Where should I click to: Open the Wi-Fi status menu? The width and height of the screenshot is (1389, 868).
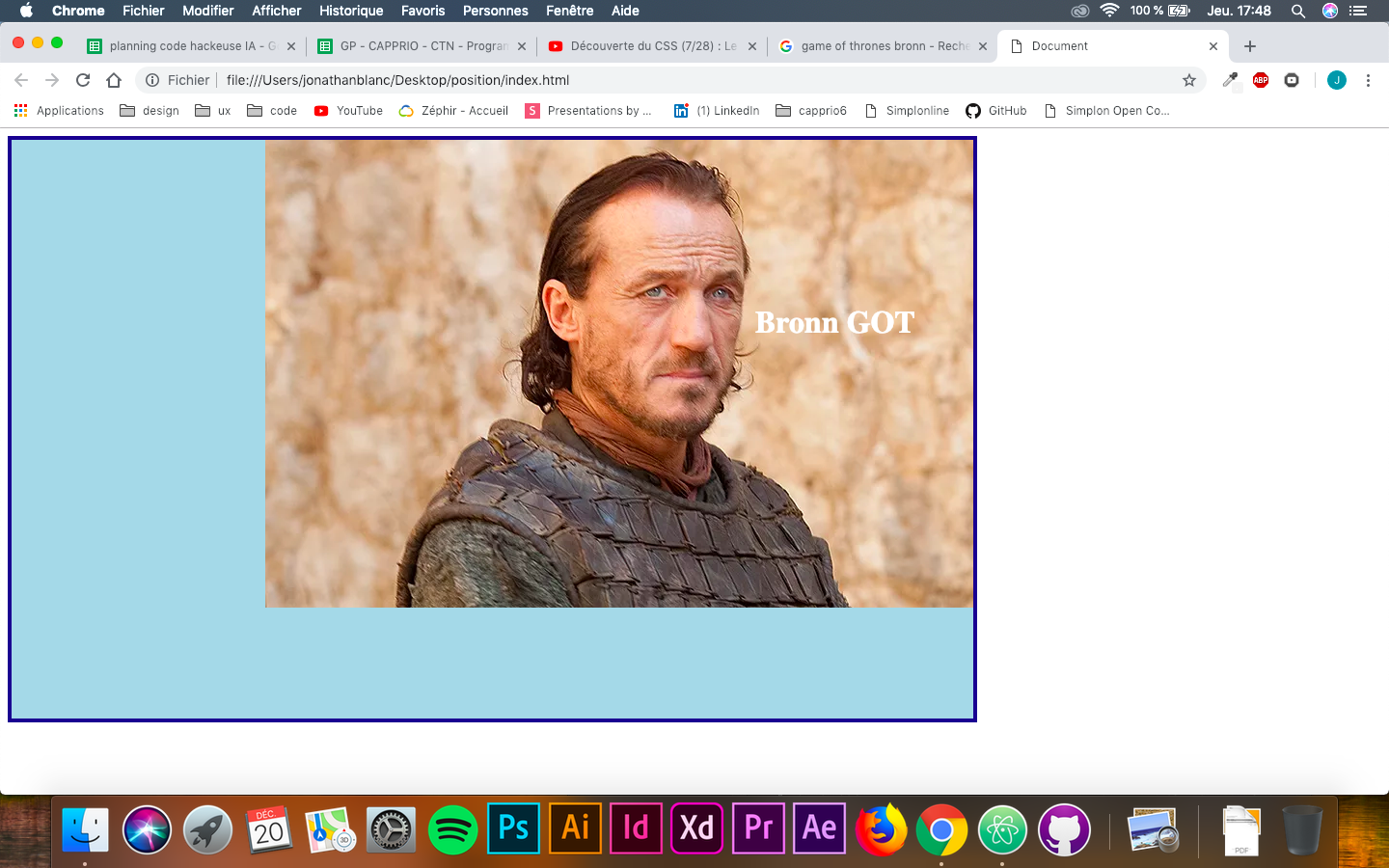pos(1110,11)
